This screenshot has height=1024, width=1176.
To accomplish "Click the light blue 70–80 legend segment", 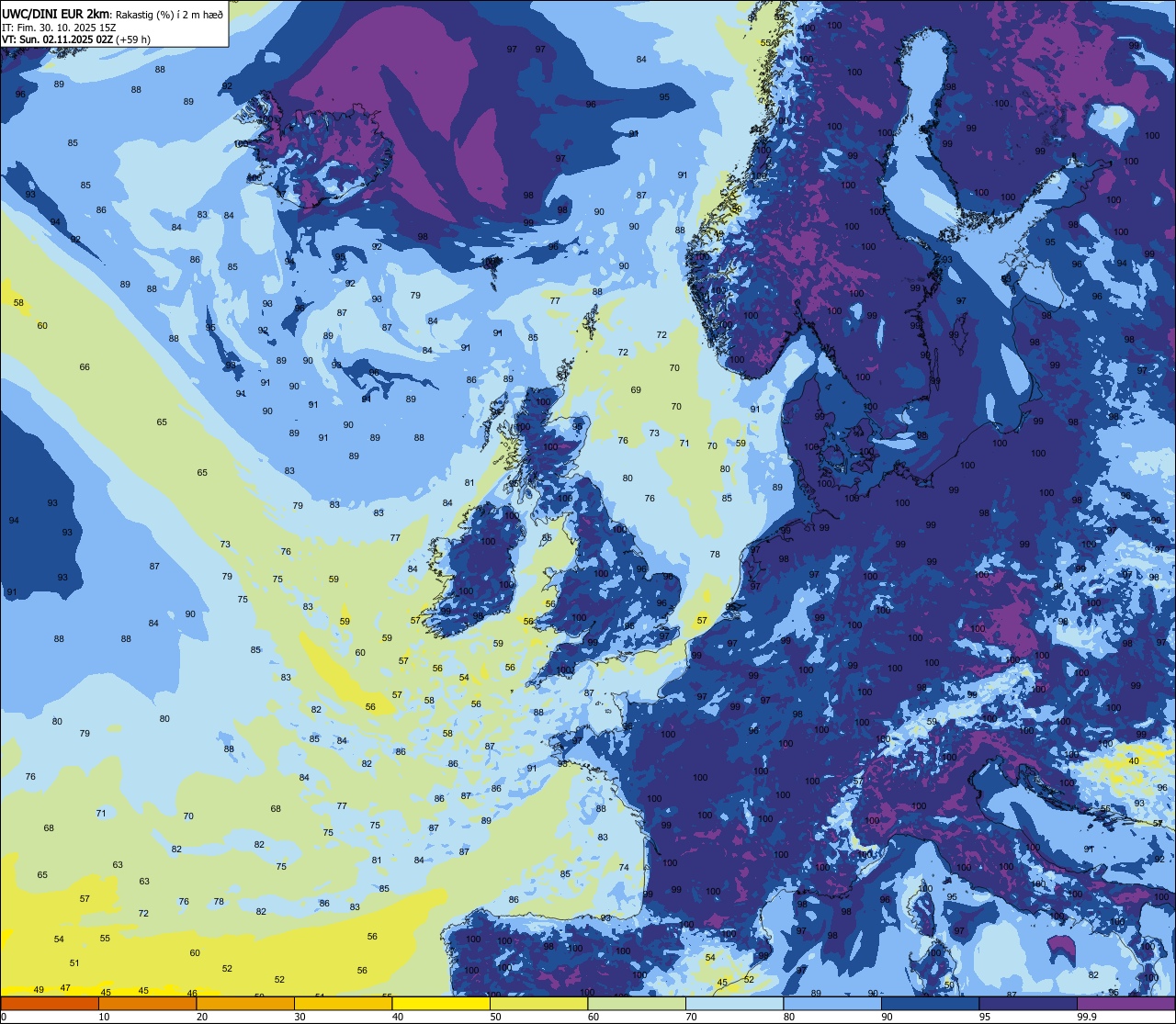I will pos(734,1003).
